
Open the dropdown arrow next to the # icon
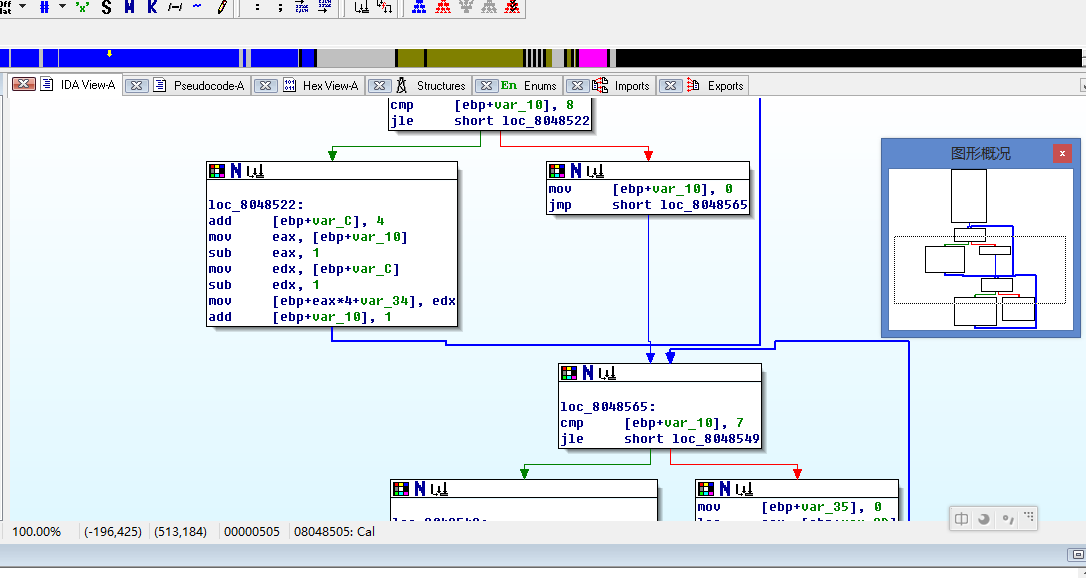click(x=62, y=6)
